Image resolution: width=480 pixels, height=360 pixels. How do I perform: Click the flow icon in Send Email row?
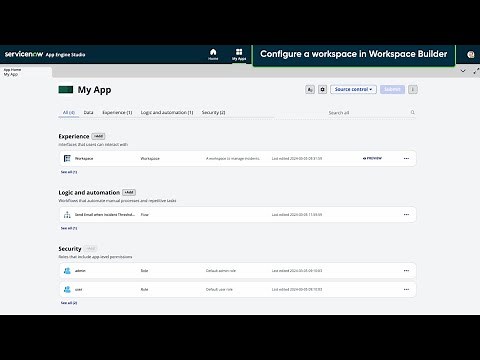(67, 215)
